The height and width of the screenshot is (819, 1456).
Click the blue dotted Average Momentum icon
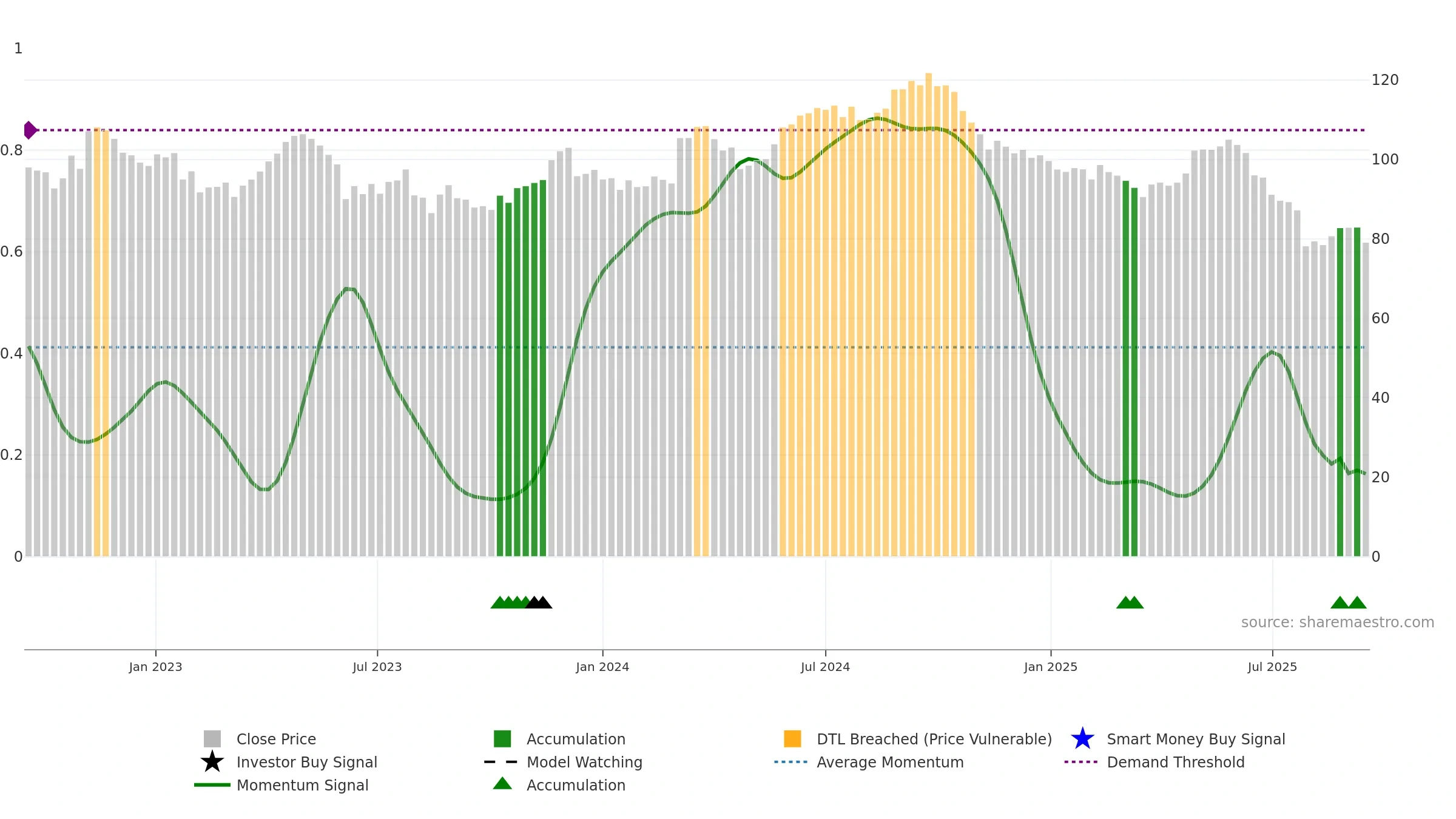790,762
